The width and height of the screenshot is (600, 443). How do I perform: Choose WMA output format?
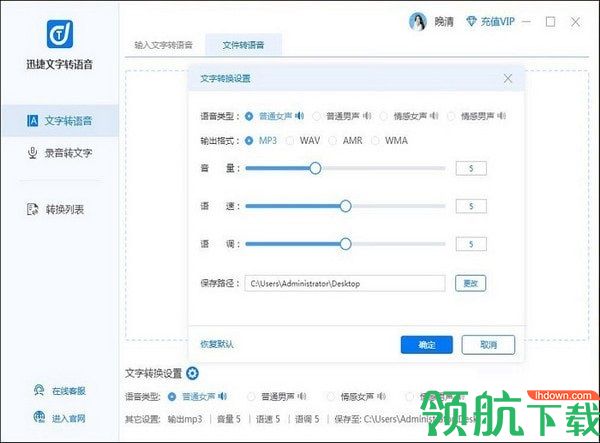(375, 141)
